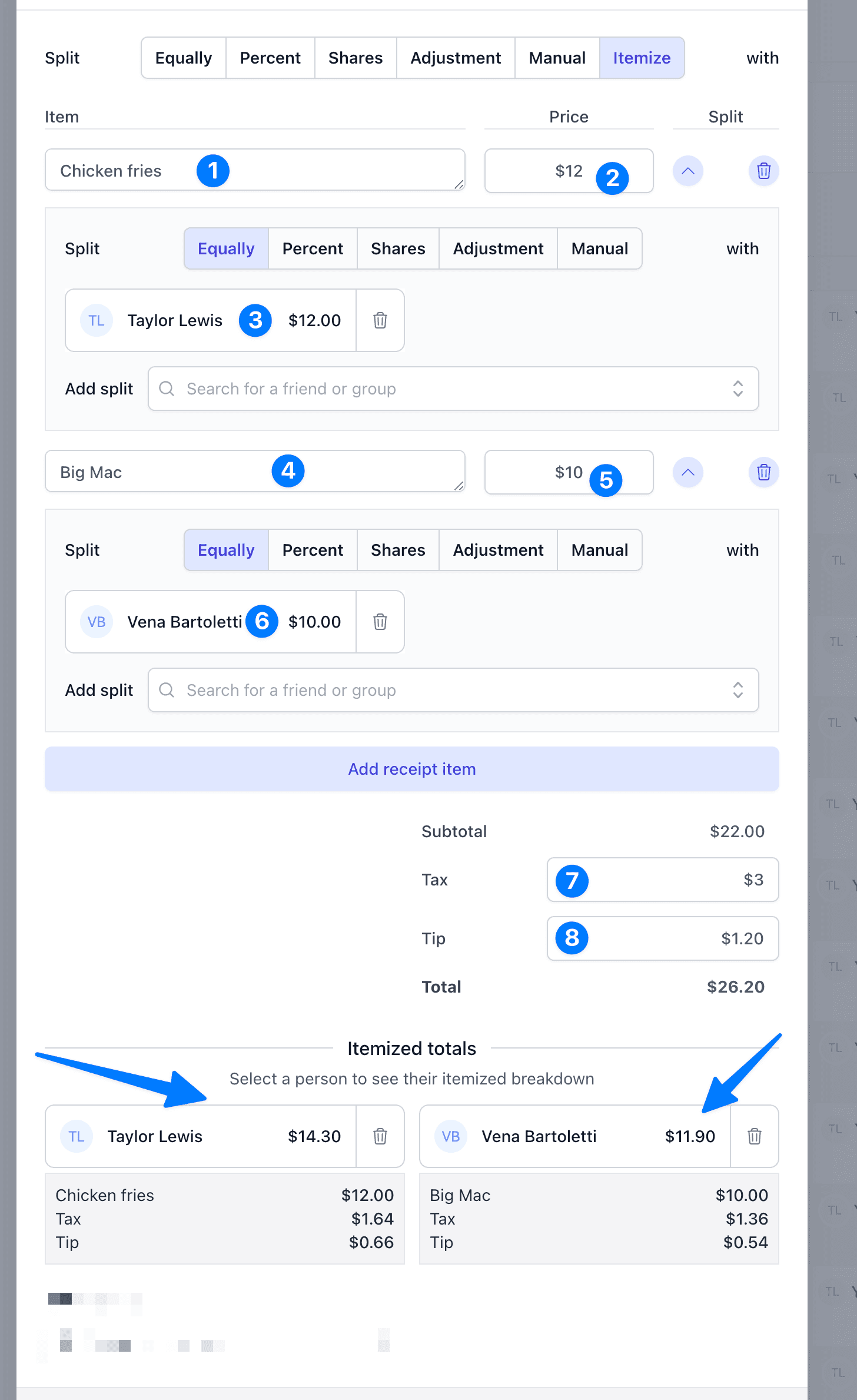Switch Chicken fries split to Percent
Image resolution: width=857 pixels, height=1400 pixels.
pos(313,248)
